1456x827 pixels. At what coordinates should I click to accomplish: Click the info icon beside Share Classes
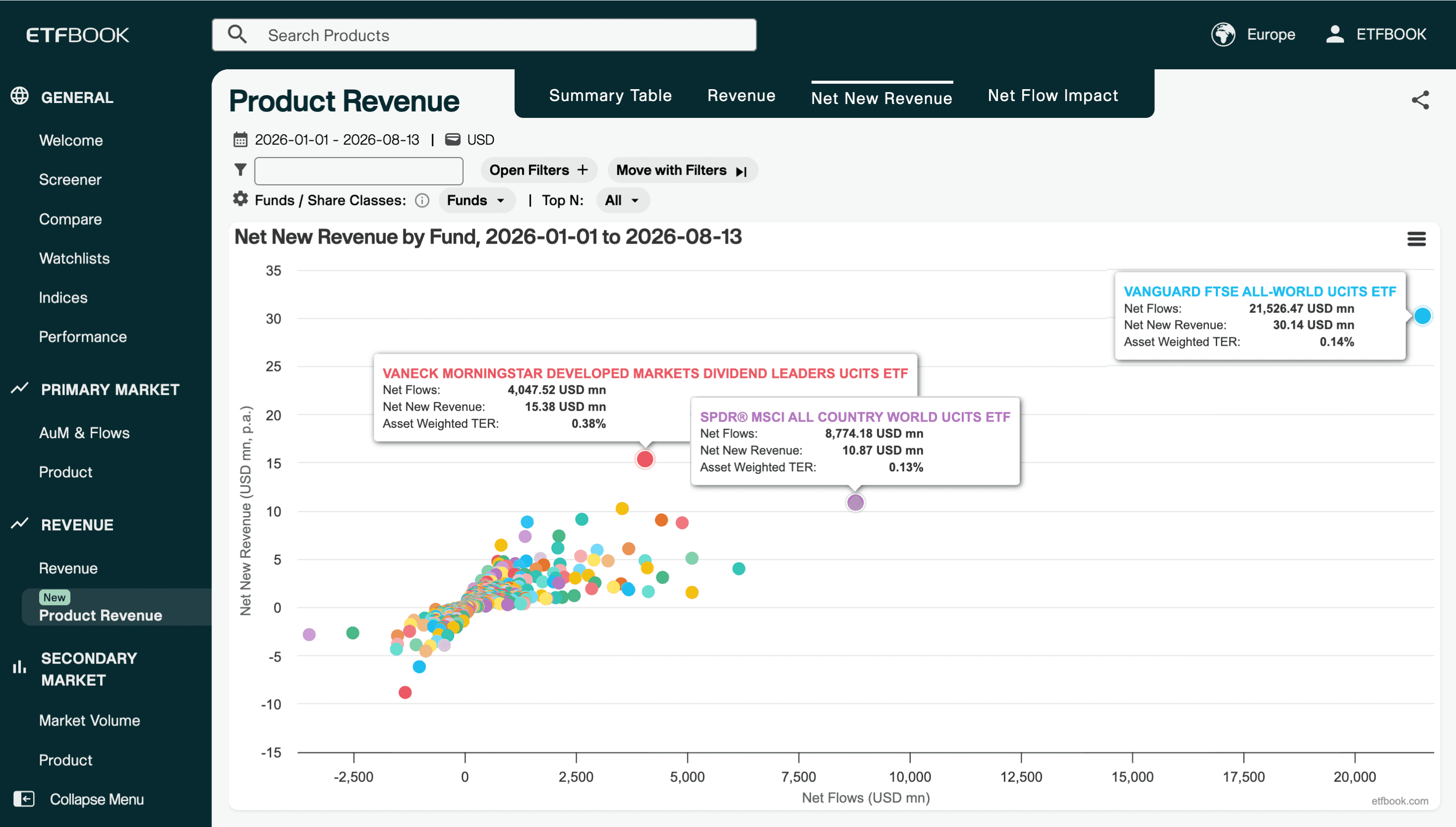click(422, 201)
